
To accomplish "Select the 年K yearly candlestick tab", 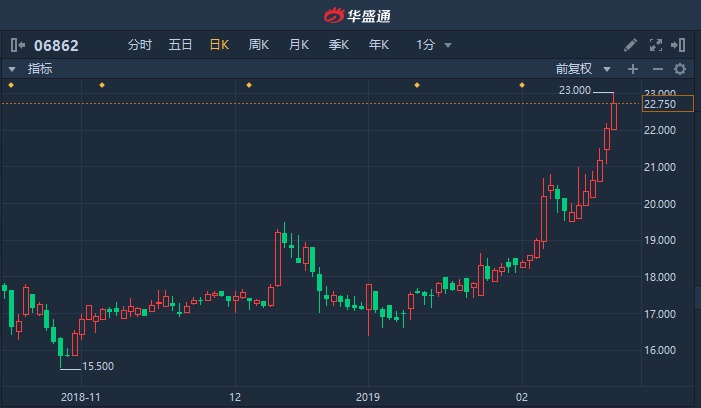I will click(379, 45).
